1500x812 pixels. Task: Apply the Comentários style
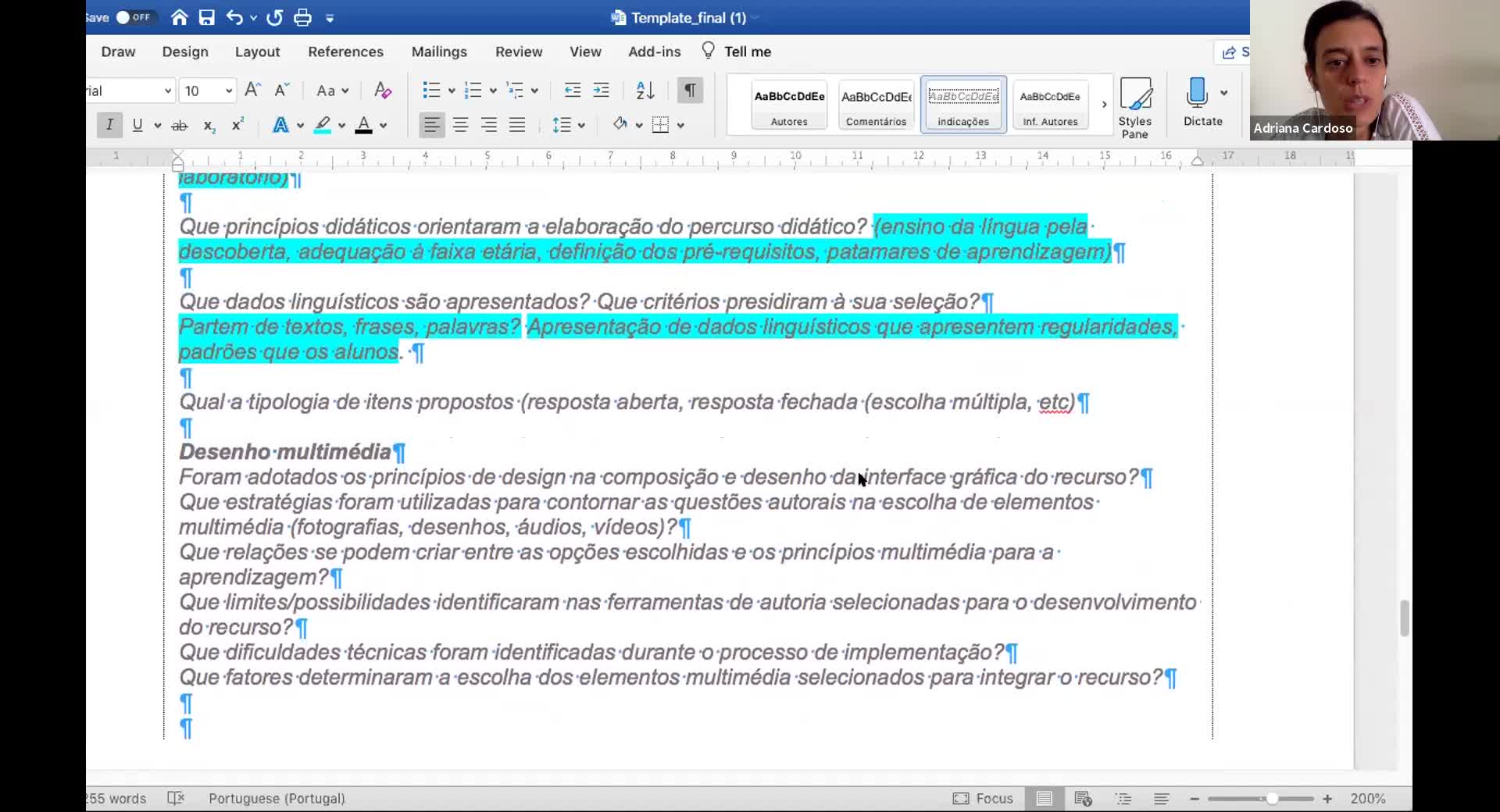[876, 104]
